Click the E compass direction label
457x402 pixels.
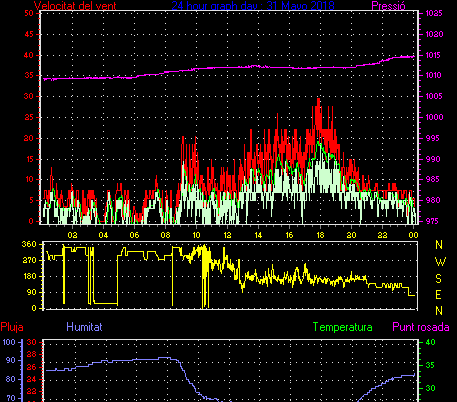[x=439, y=295]
